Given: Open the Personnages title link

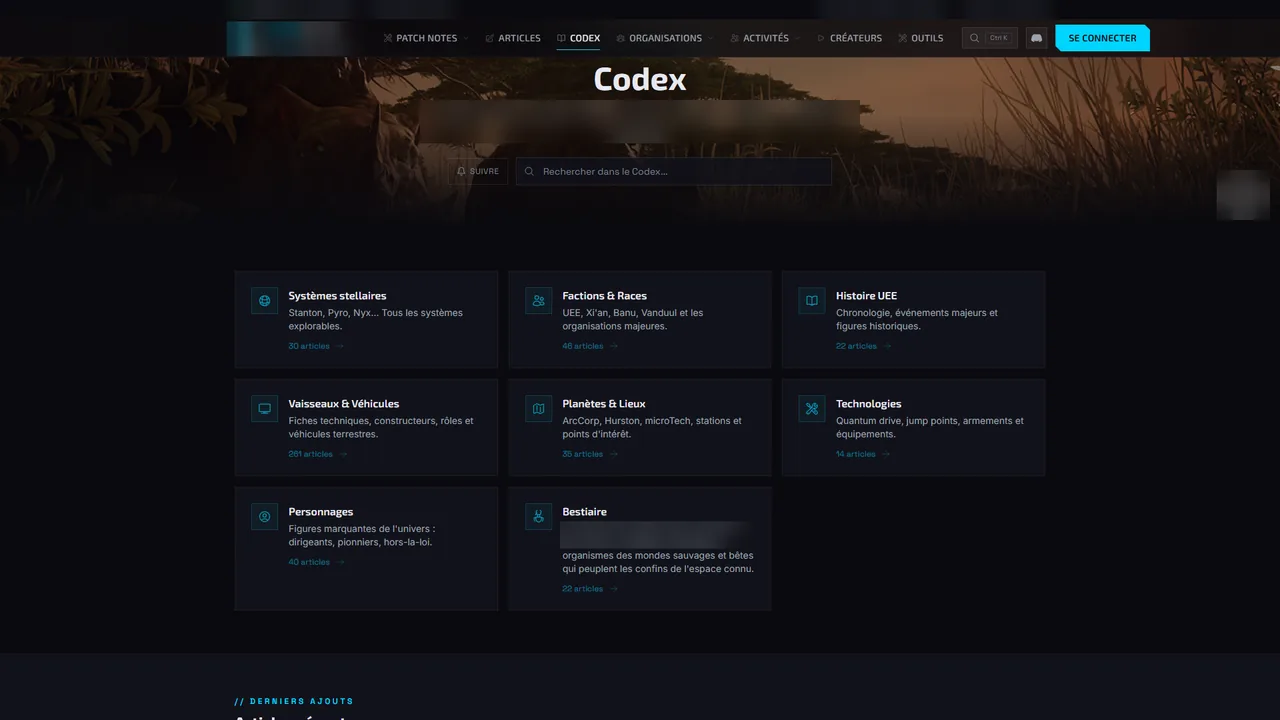Looking at the screenshot, I should [x=321, y=512].
